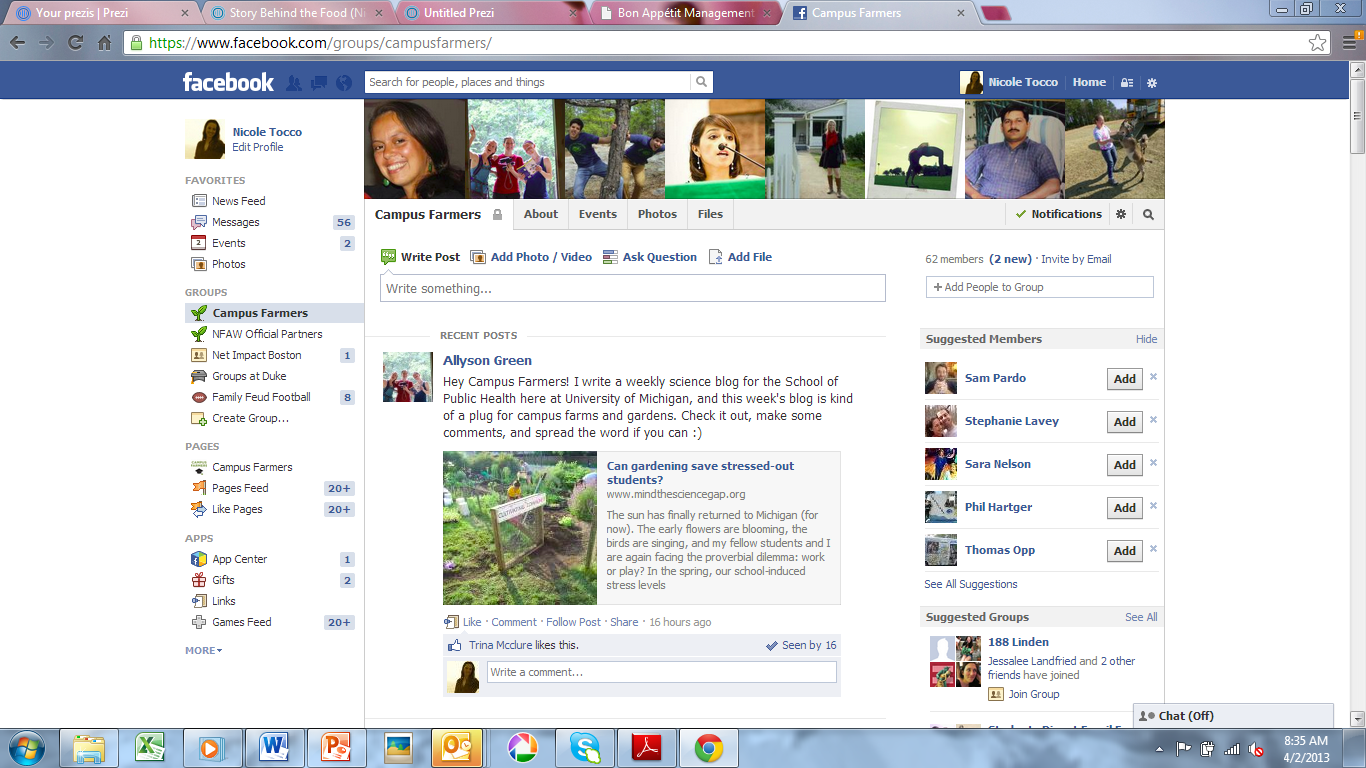The image size is (1366, 768).
Task: Open Gifts app in sidebar
Action: click(223, 580)
